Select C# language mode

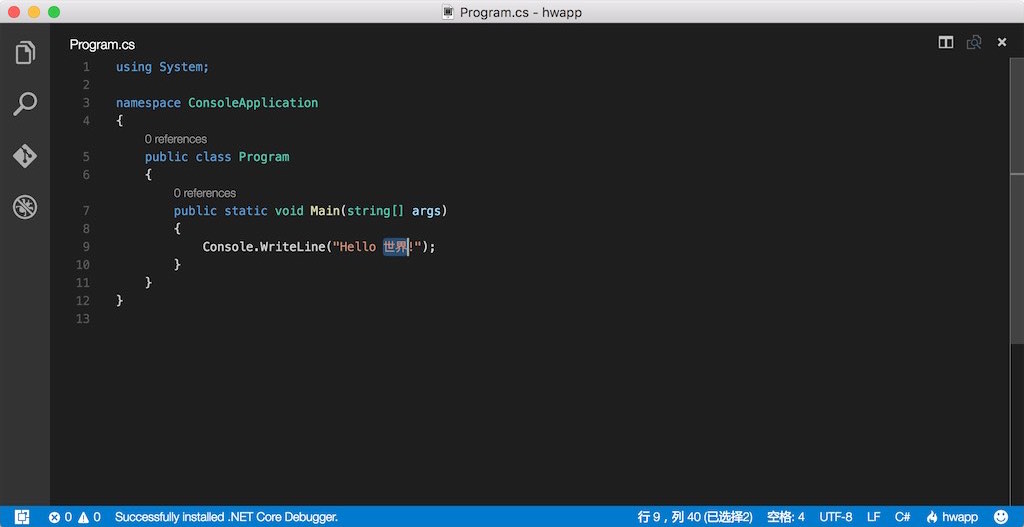pos(903,517)
